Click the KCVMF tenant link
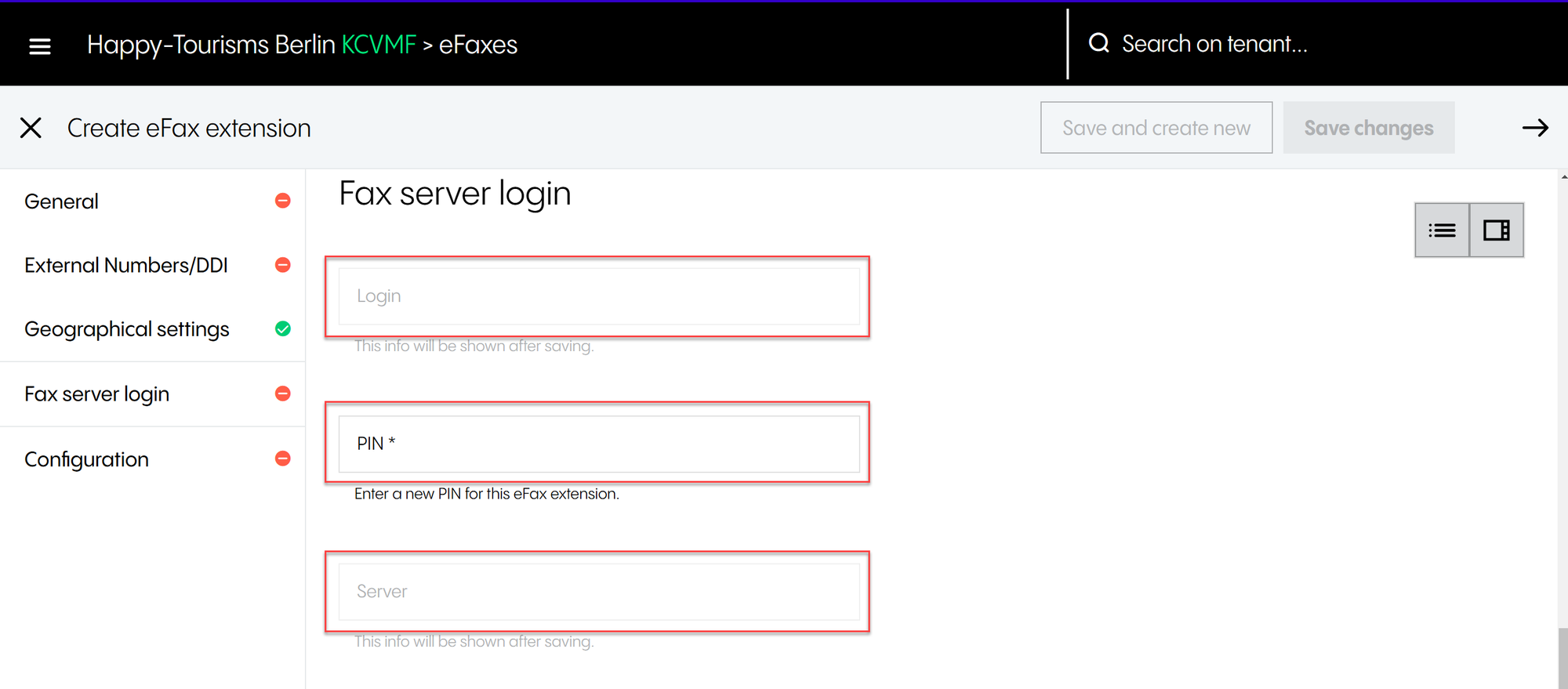 click(x=379, y=45)
